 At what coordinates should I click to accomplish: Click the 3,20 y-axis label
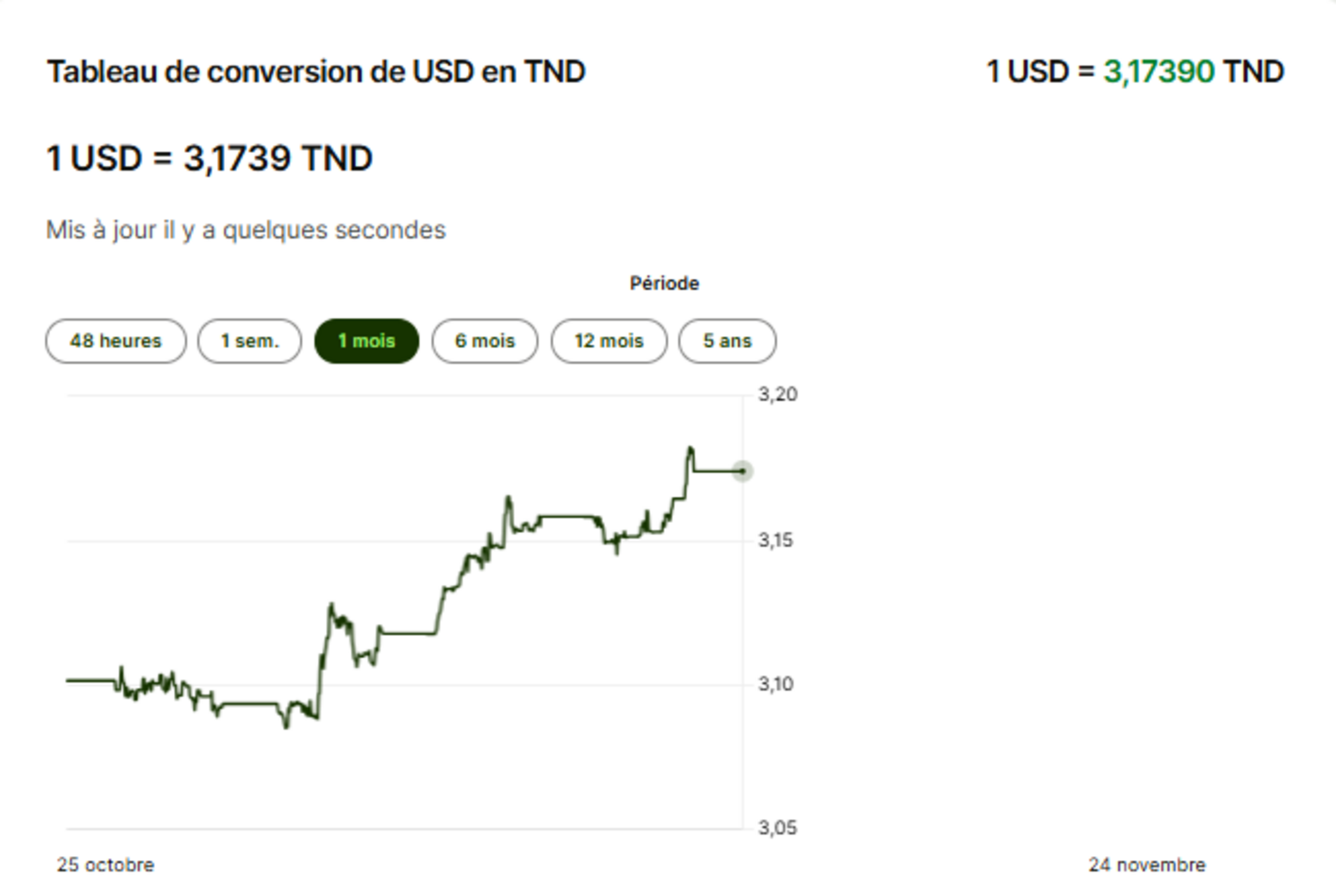(777, 395)
